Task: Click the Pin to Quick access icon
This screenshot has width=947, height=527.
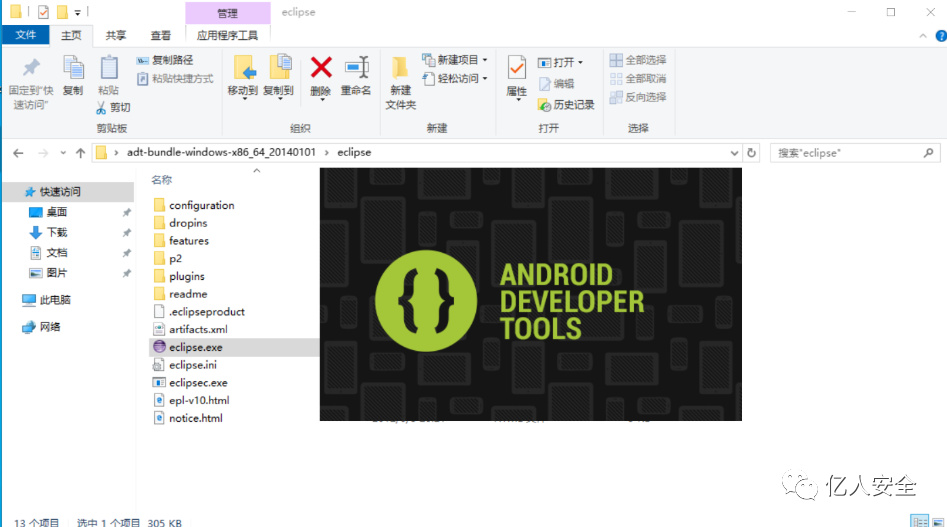Action: pyautogui.click(x=31, y=68)
